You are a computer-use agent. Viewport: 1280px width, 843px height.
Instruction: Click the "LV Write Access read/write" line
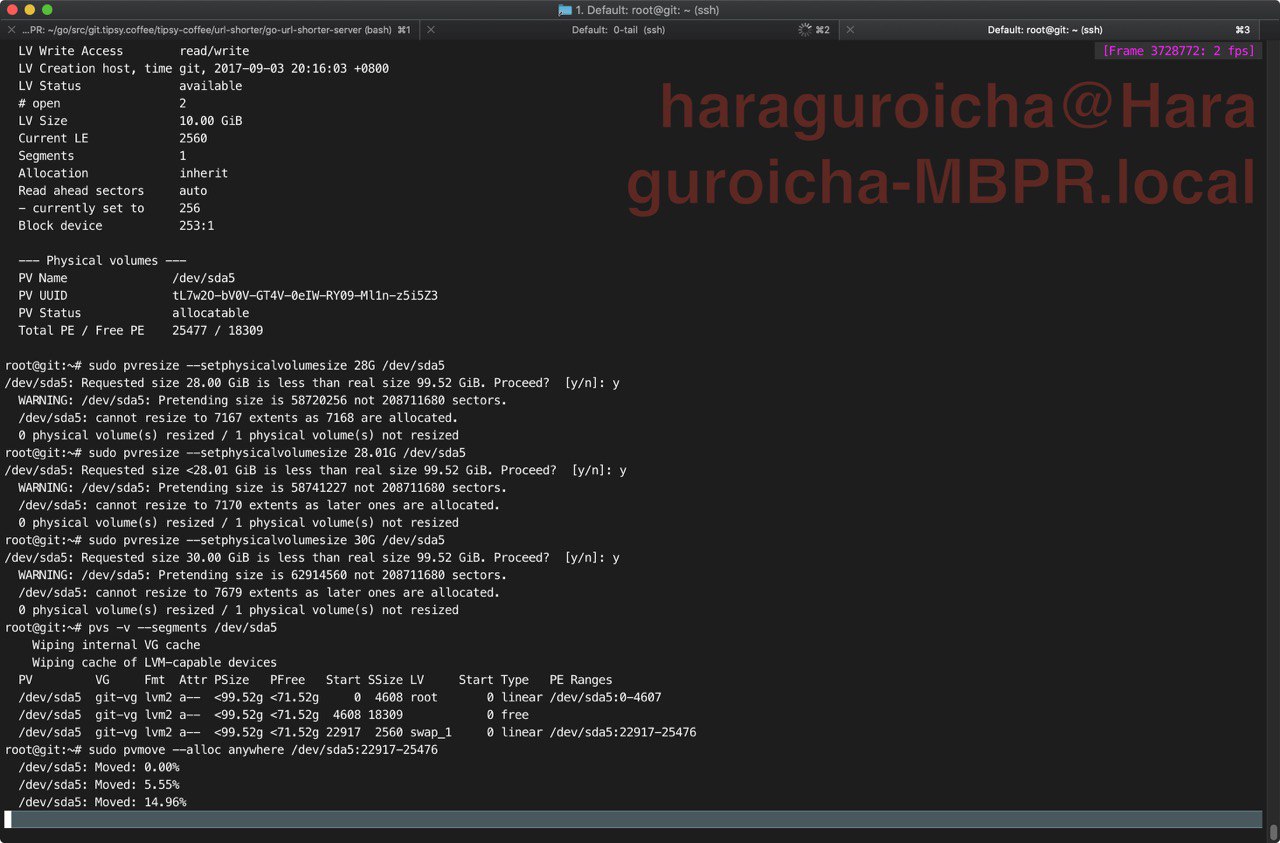(x=134, y=51)
